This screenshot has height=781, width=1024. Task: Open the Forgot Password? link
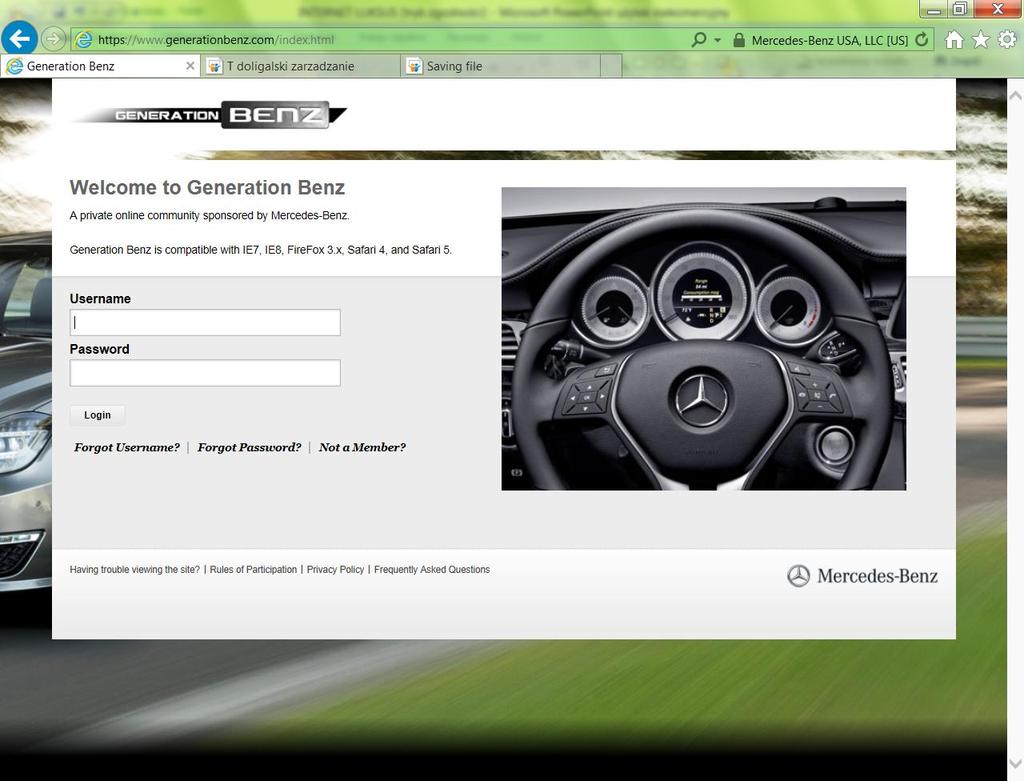tap(249, 447)
